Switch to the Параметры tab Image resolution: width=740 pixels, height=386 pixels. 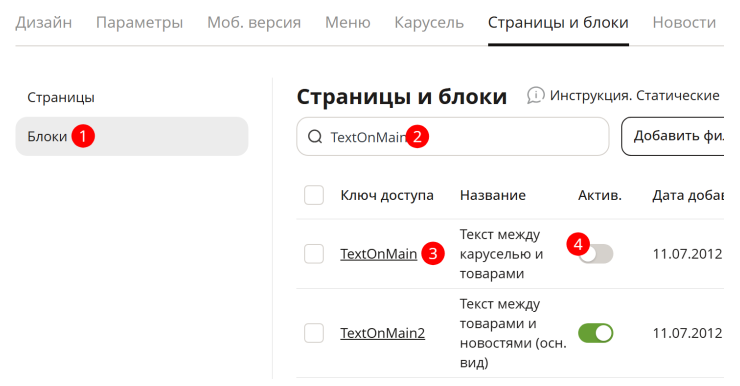(139, 22)
